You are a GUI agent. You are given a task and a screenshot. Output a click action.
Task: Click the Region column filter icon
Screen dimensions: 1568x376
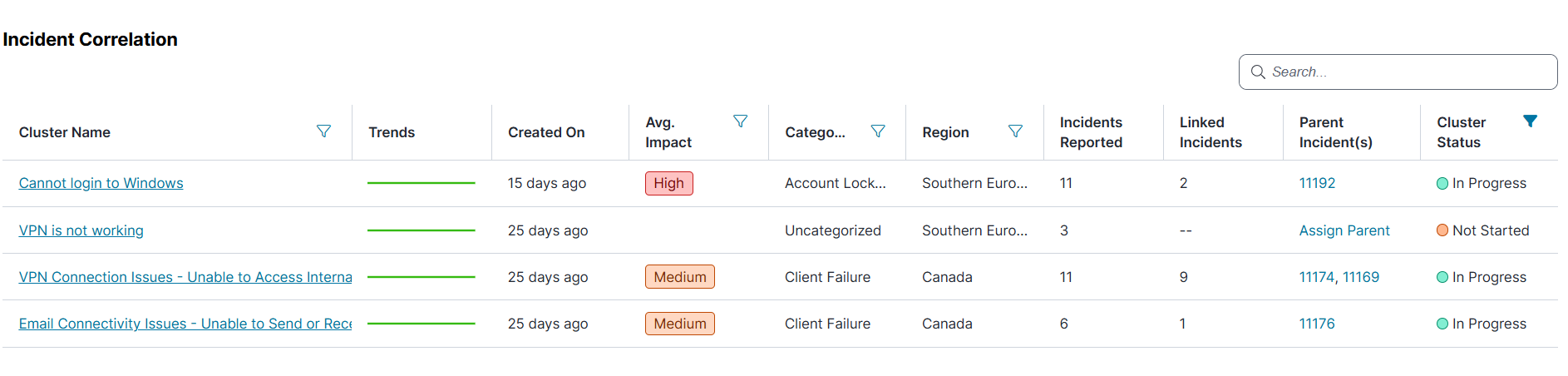[1015, 131]
